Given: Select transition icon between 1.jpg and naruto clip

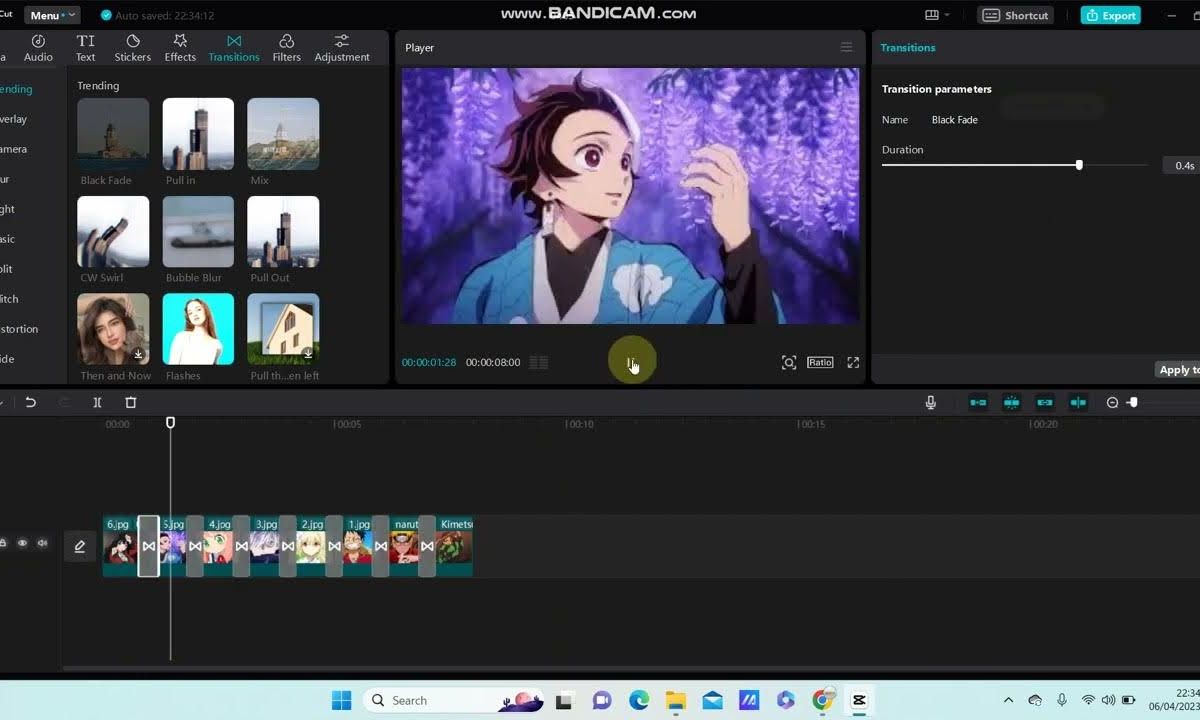Looking at the screenshot, I should 381,546.
